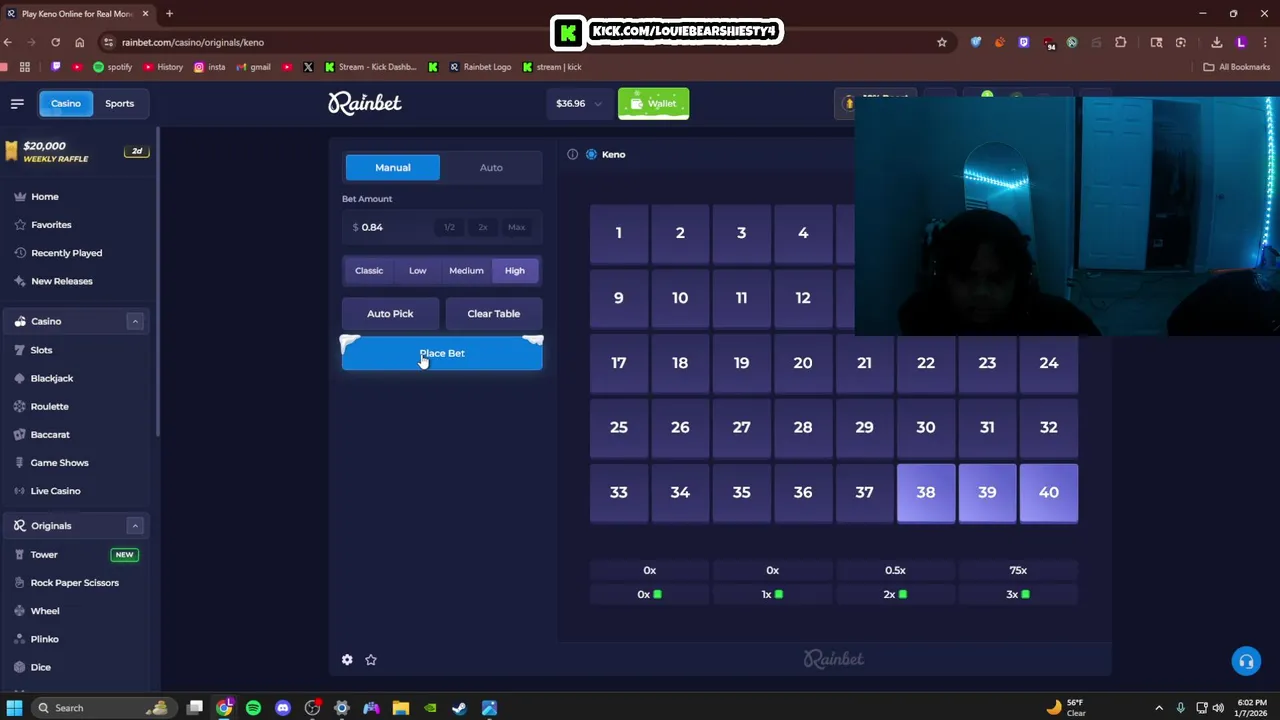
Task: Place the Keno bet
Action: tap(442, 354)
